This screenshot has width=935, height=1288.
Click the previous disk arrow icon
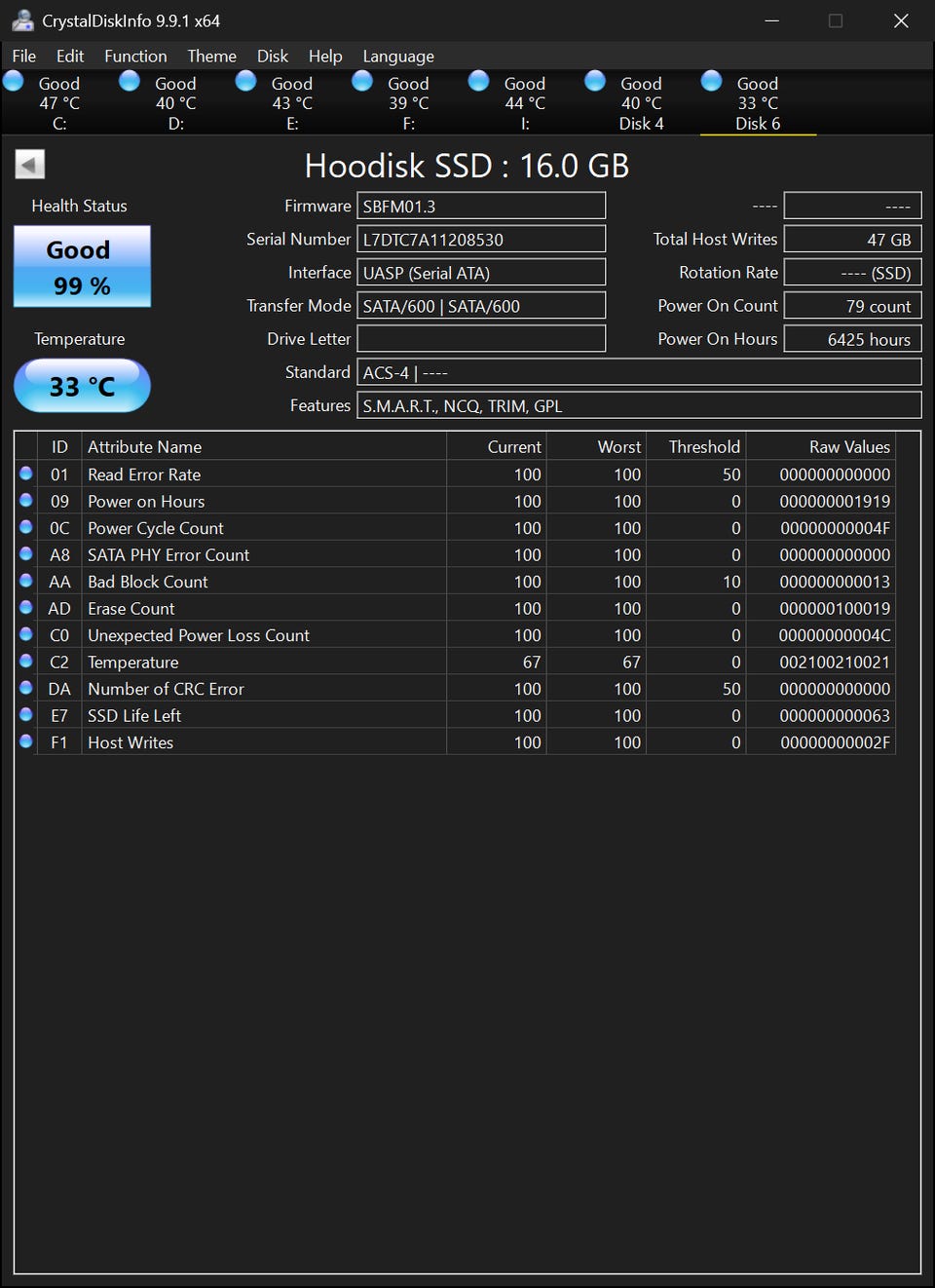click(x=30, y=165)
